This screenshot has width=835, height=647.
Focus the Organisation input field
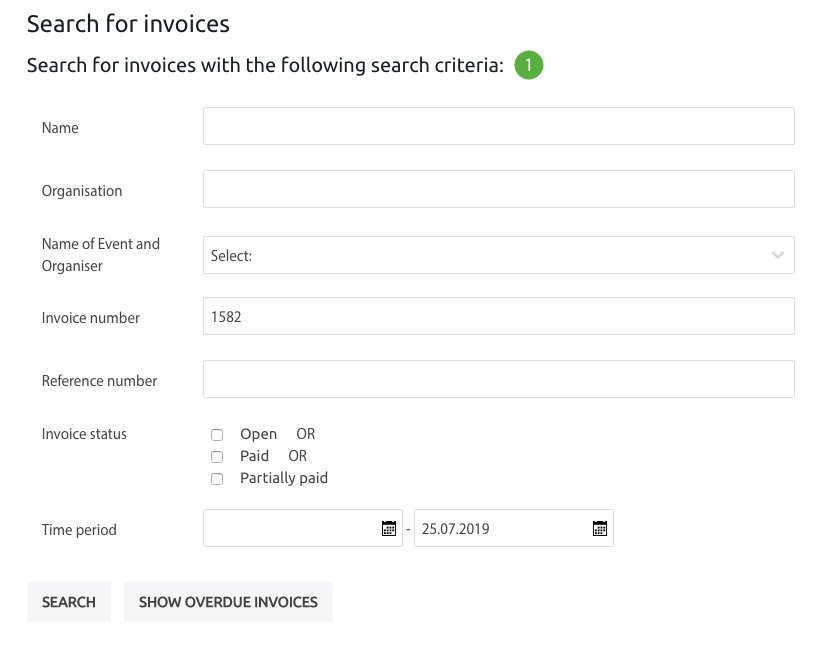[498, 189]
